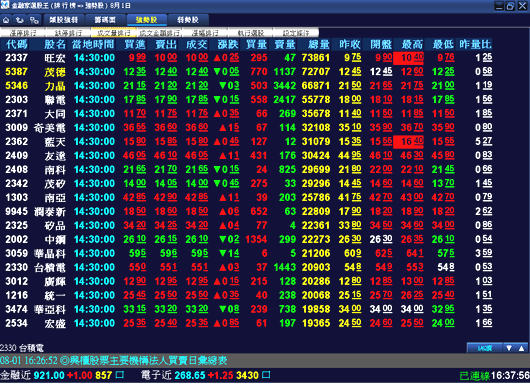Click the small square after 金融近 857
530x385 pixels.
pos(120,375)
